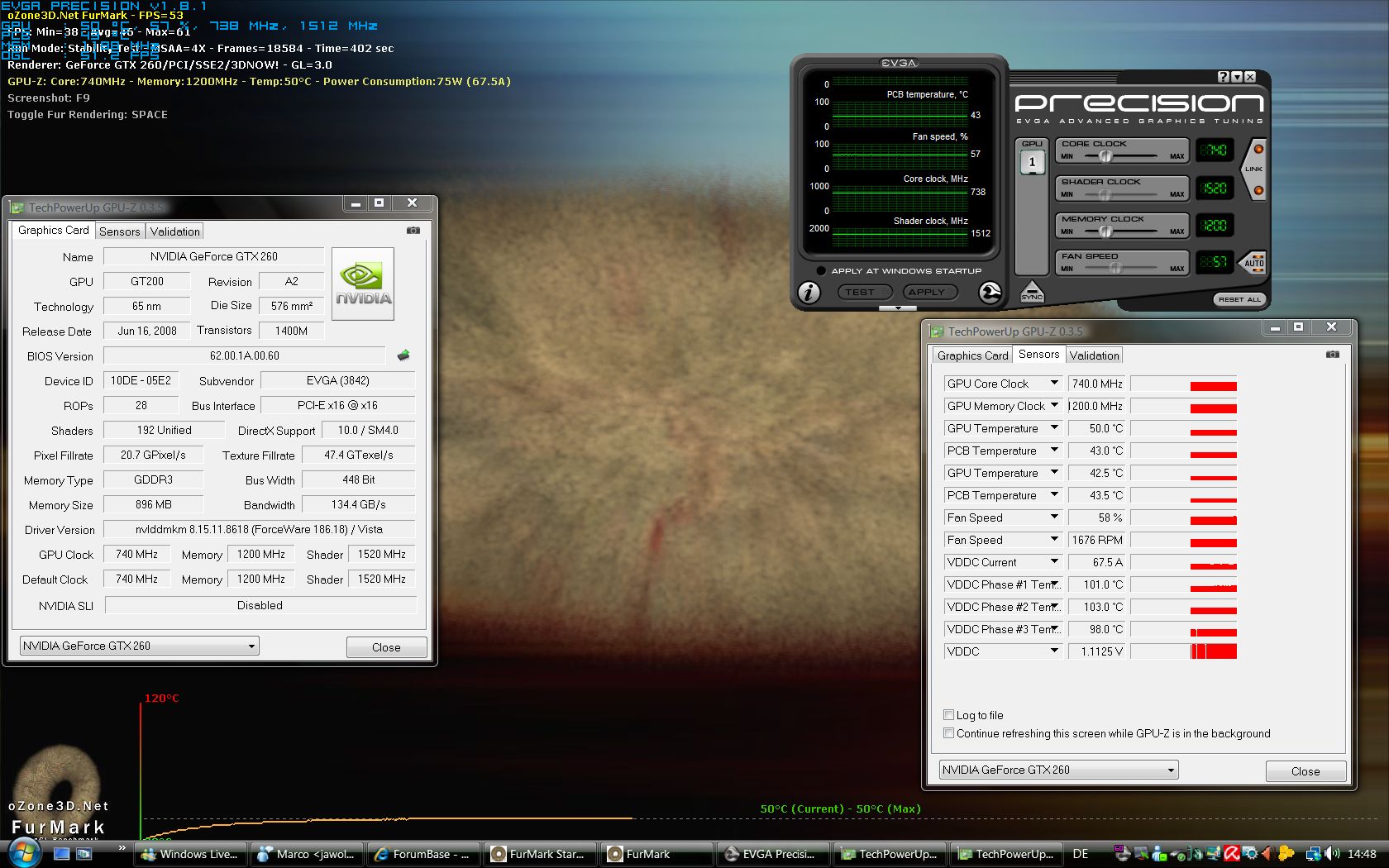Switch to EVGA Precision taskbar item
The height and width of the screenshot is (868, 1389).
(774, 854)
